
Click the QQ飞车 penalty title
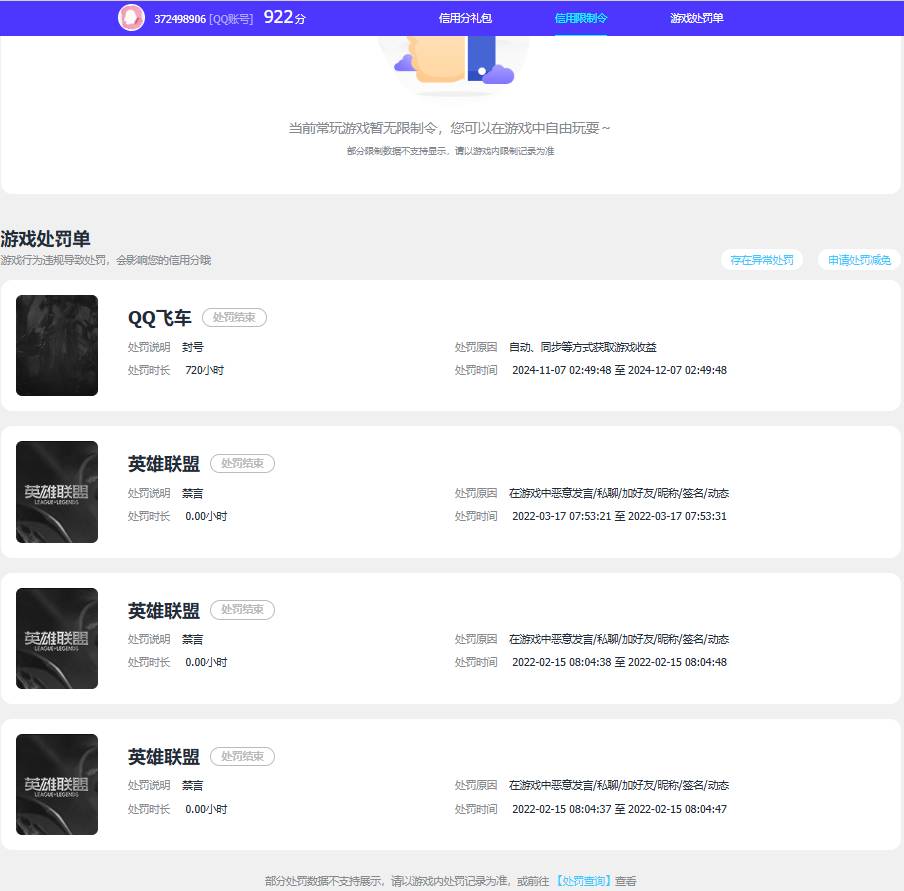click(x=159, y=318)
